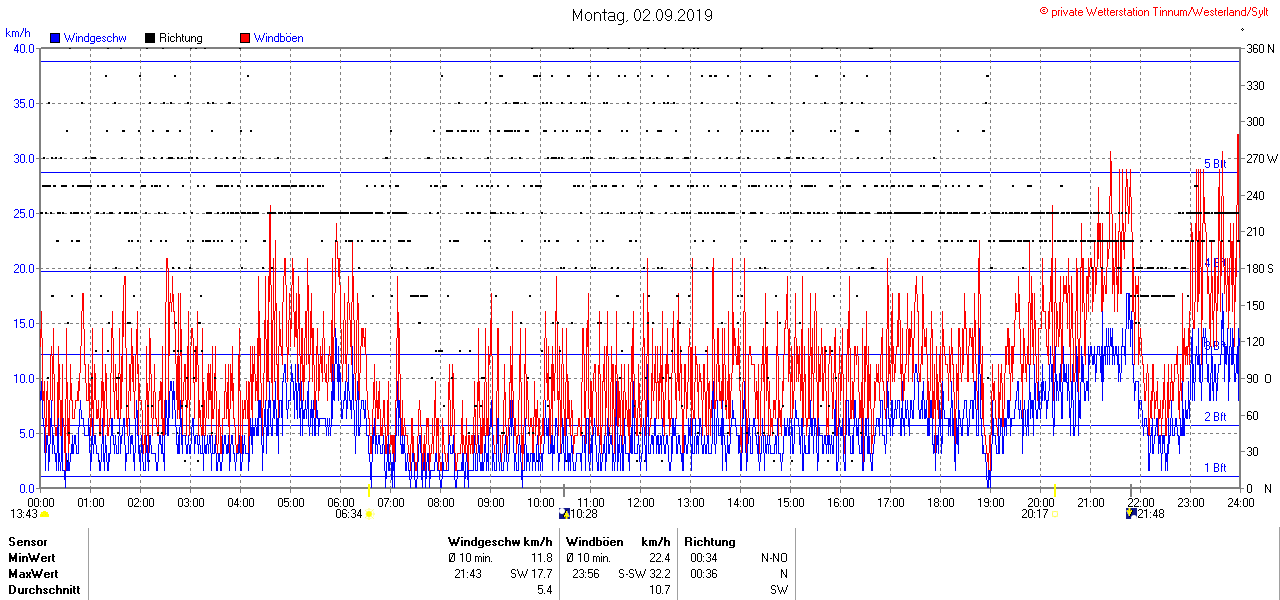This screenshot has width=1280, height=600.
Task: Click the 10.7 average gust value
Action: 659,590
